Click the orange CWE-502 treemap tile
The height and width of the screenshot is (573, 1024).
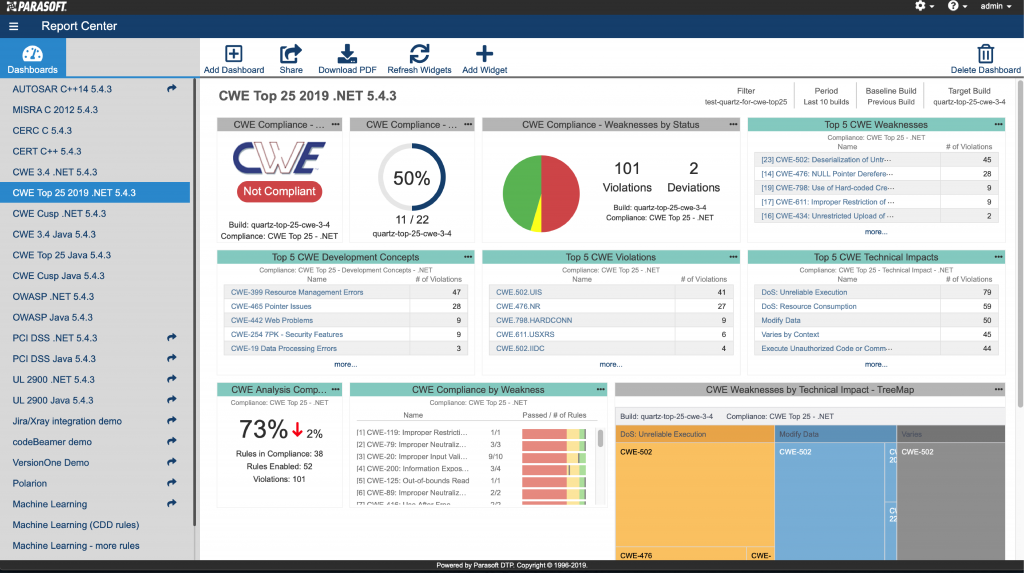pyautogui.click(x=695, y=495)
